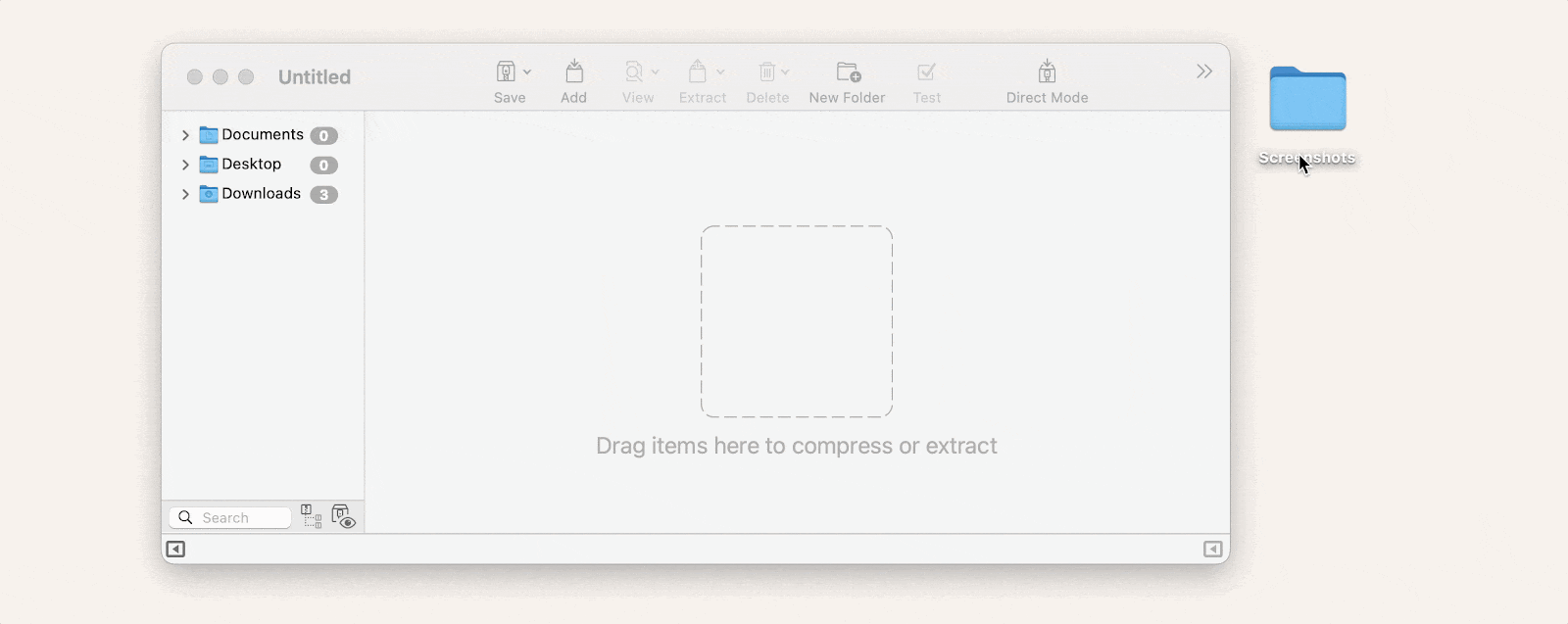Click the View toolbar icon
This screenshot has height=624, width=1568.
635,72
